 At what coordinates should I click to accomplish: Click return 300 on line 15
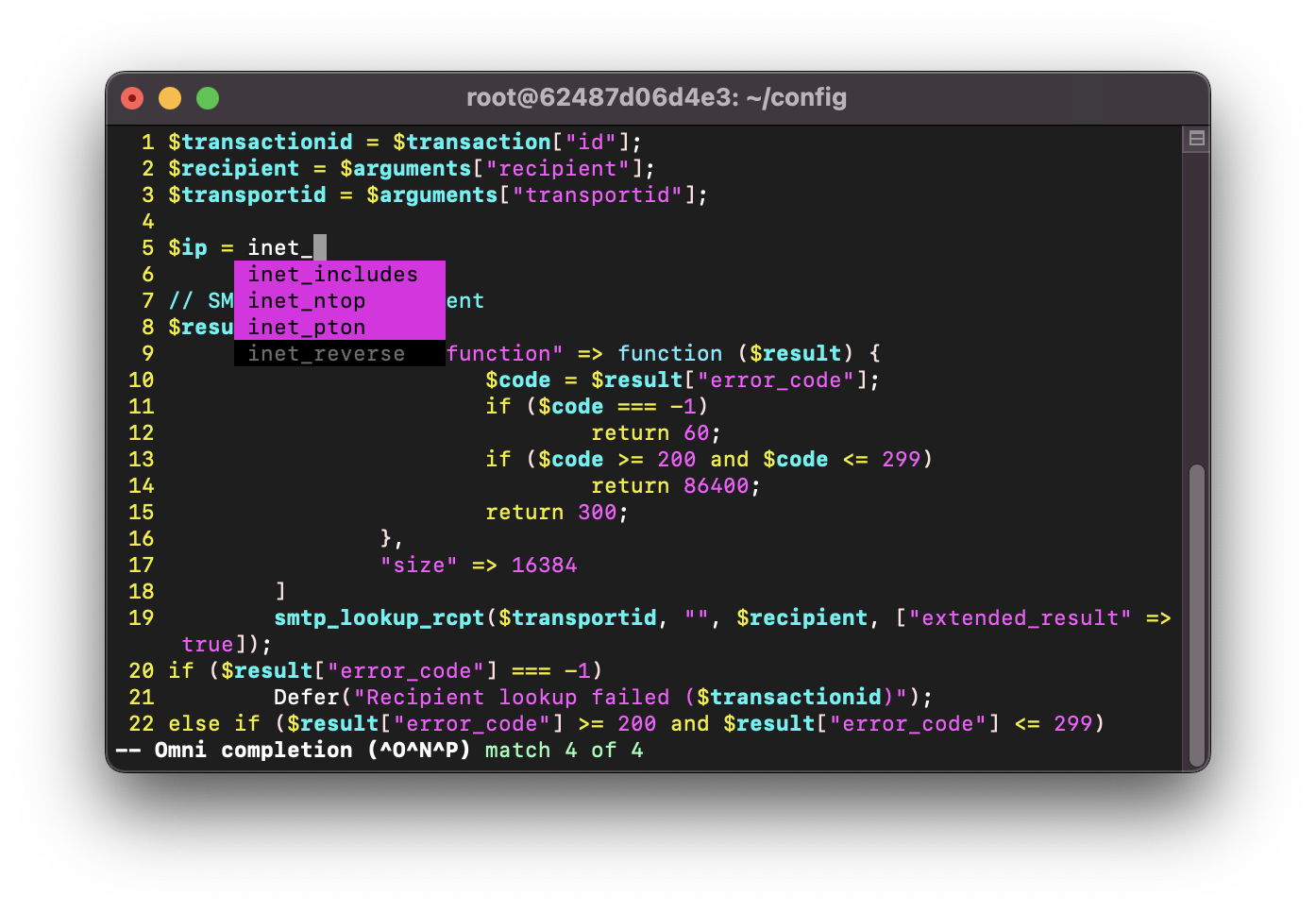(x=557, y=512)
